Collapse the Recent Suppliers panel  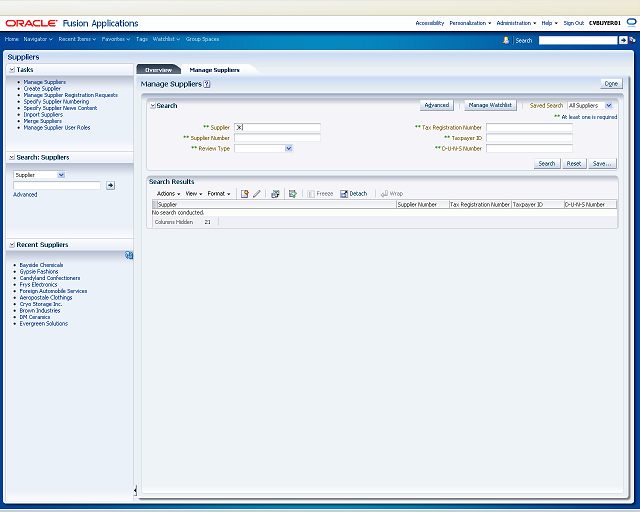(x=12, y=245)
